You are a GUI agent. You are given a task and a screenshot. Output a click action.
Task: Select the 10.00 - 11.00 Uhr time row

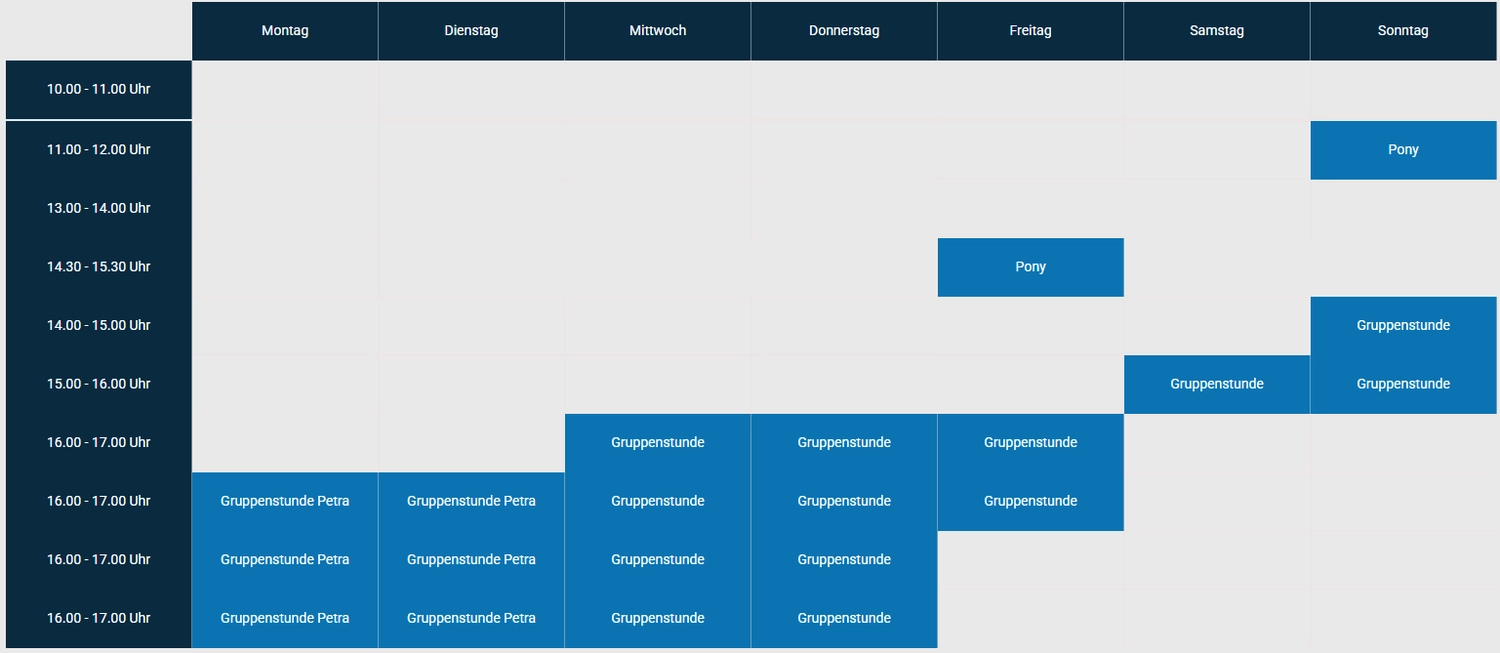(x=99, y=89)
